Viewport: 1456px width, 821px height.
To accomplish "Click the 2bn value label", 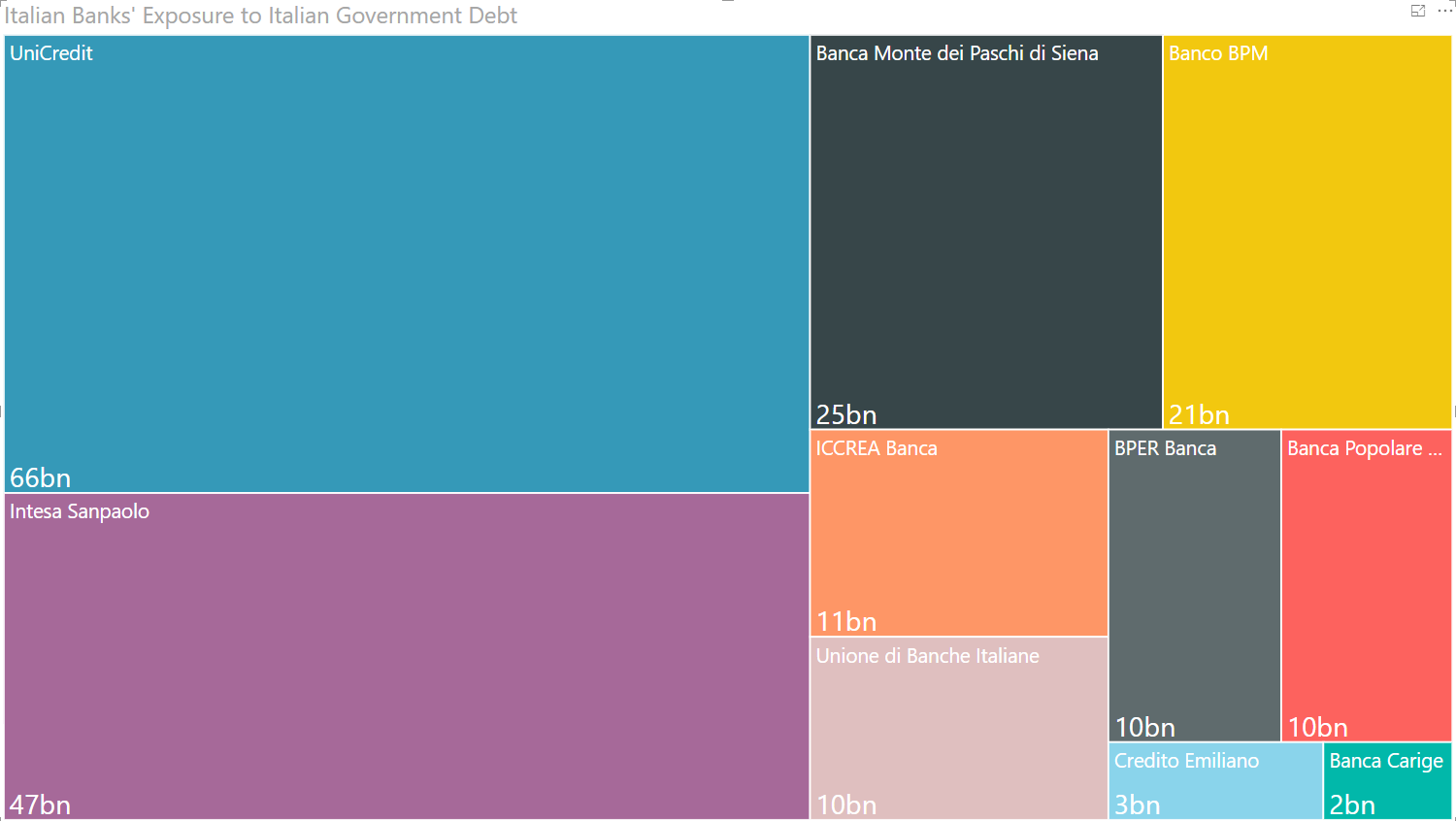I will tap(1352, 805).
